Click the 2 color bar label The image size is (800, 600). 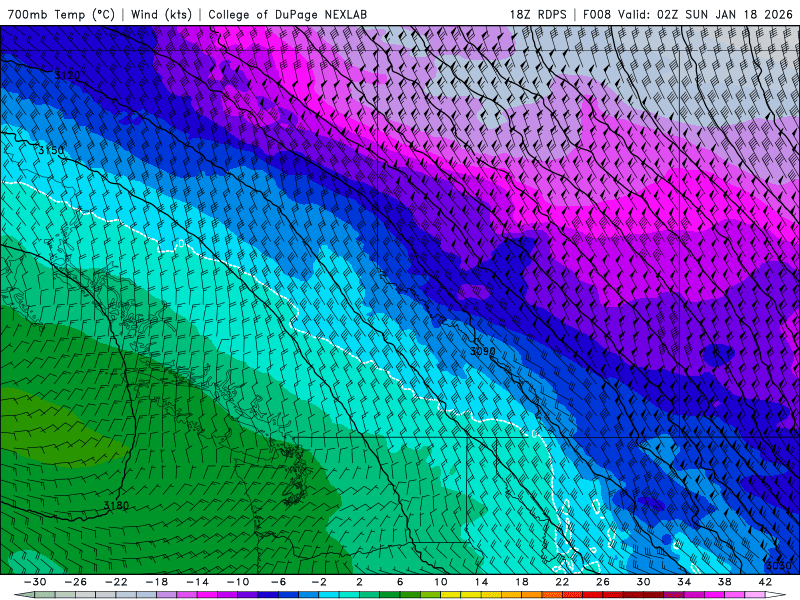point(360,582)
